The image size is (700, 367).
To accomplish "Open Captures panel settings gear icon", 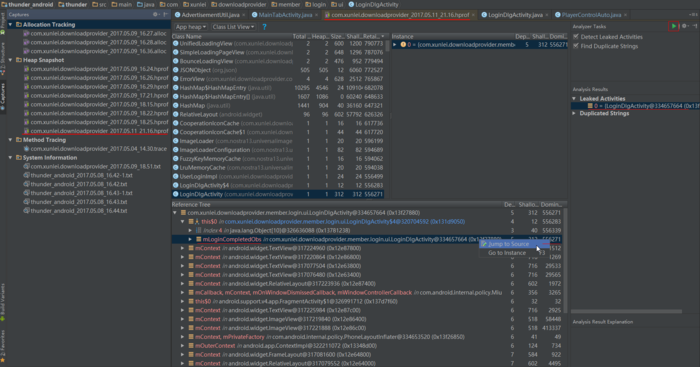I will 155,15.
